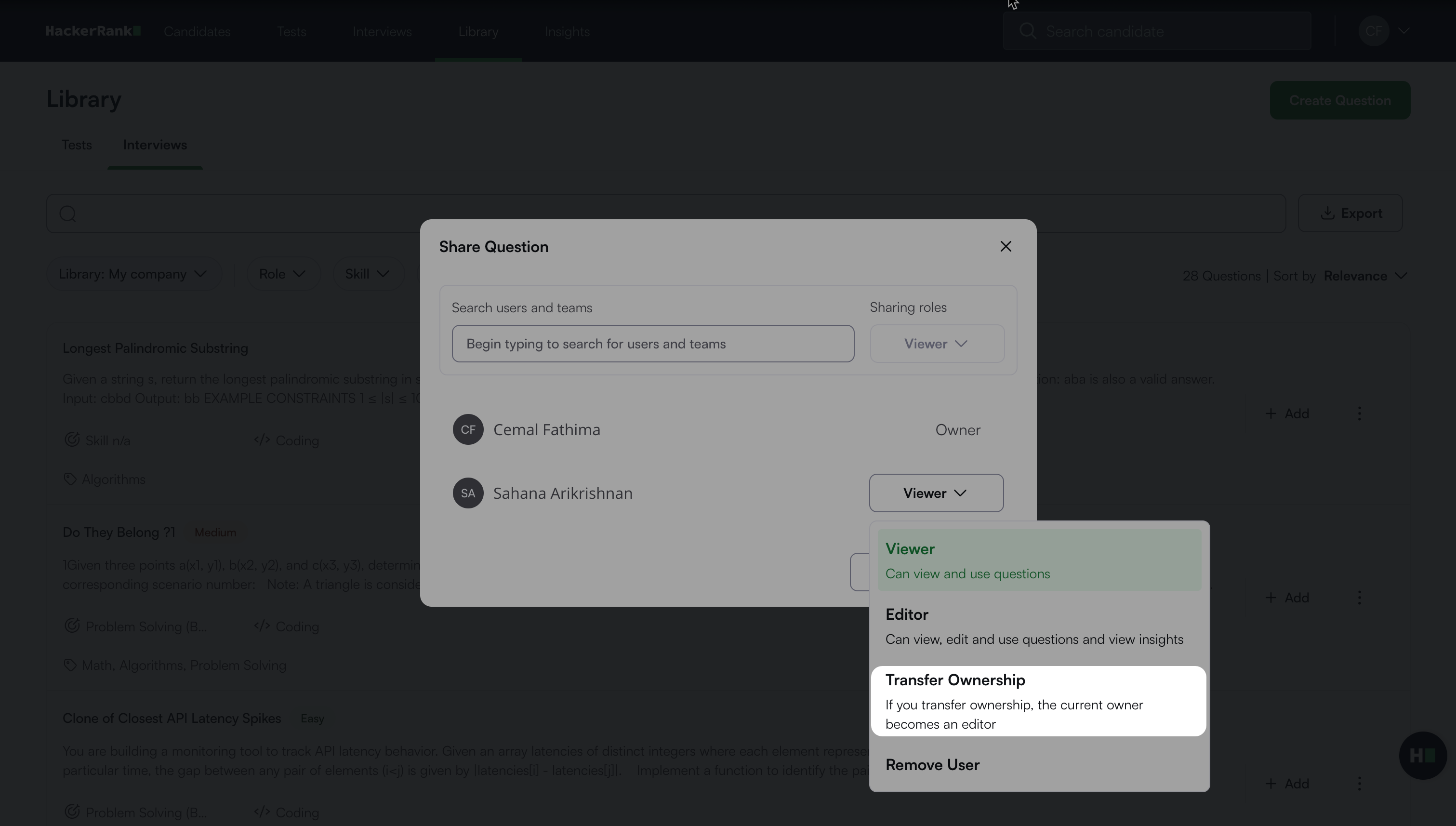Viewport: 1456px width, 826px height.
Task: Click the library search magnifier icon
Action: [x=68, y=214]
